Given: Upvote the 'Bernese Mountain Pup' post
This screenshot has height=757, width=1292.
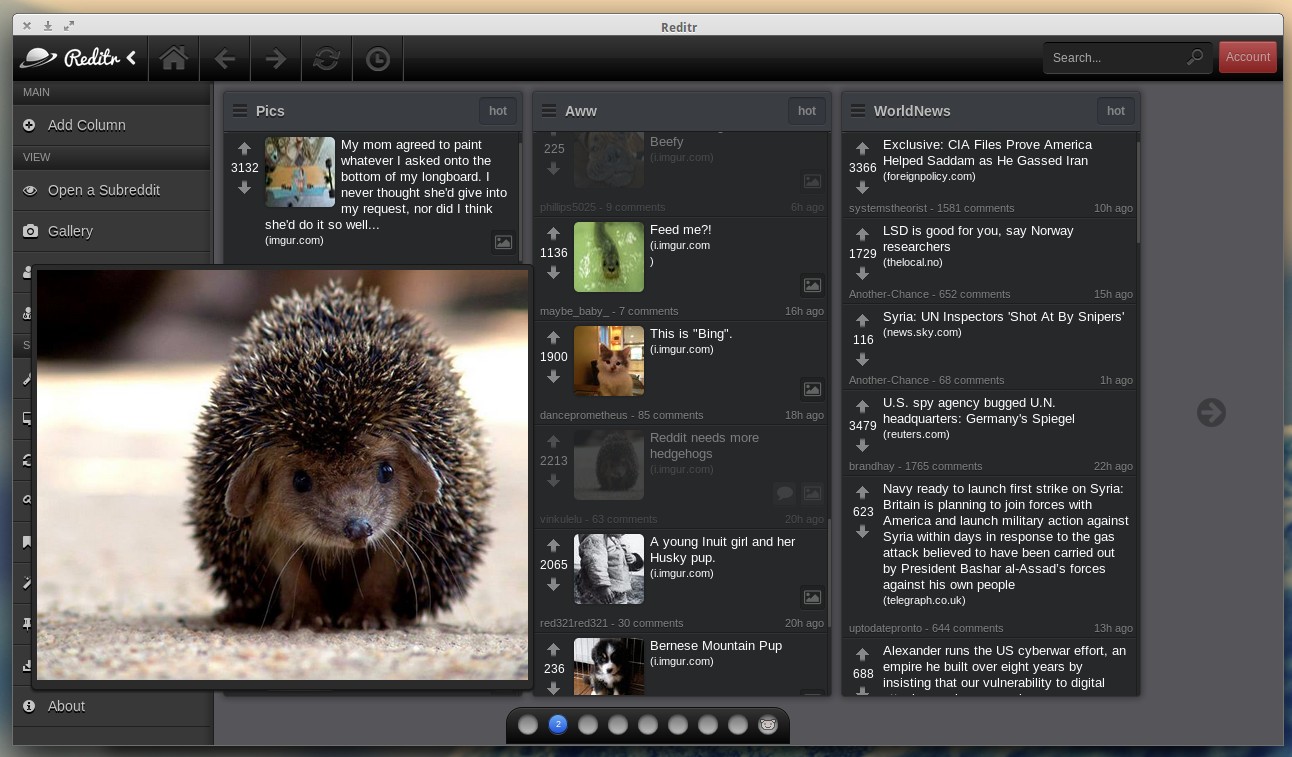Looking at the screenshot, I should [553, 650].
